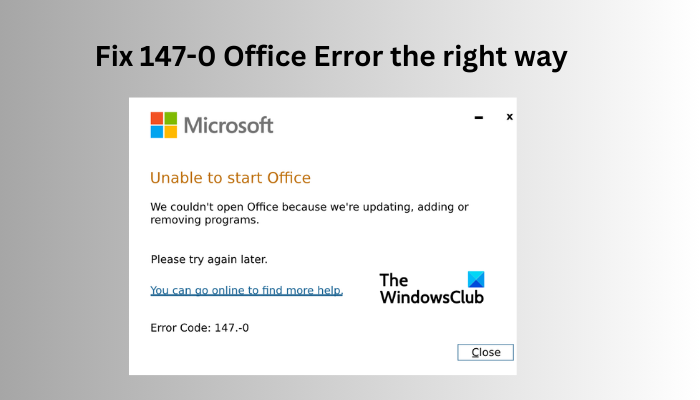Click the green square of Microsoft logo

tap(171, 118)
